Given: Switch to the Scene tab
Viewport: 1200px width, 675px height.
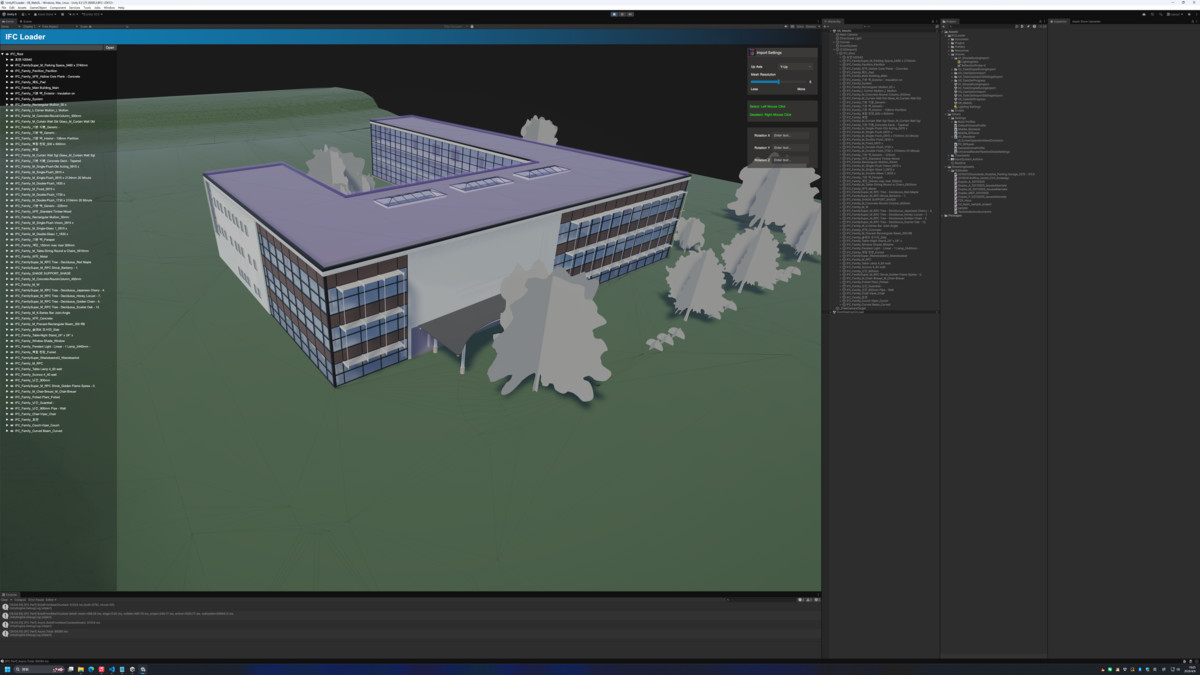Looking at the screenshot, I should pyautogui.click(x=26, y=21).
